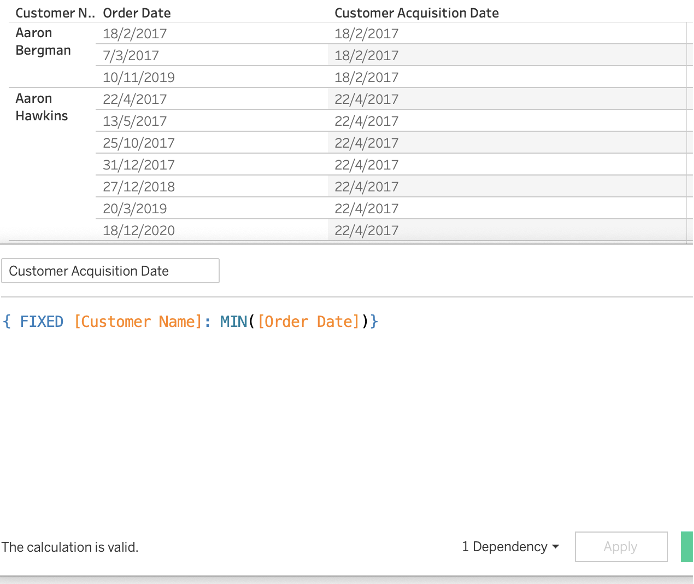Click [Order Date] inside the formula
The height and width of the screenshot is (584, 694).
(310, 321)
